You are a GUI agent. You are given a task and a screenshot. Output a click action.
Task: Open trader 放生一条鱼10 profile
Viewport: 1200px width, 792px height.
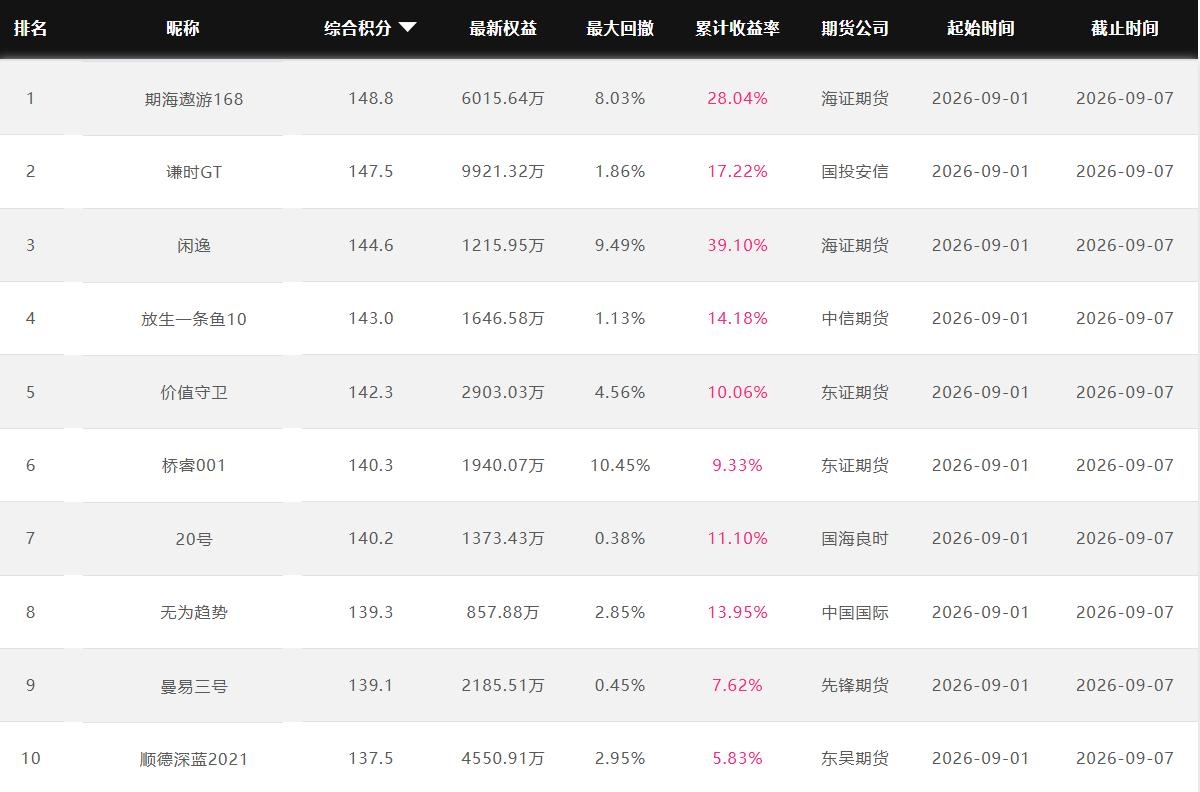[194, 319]
